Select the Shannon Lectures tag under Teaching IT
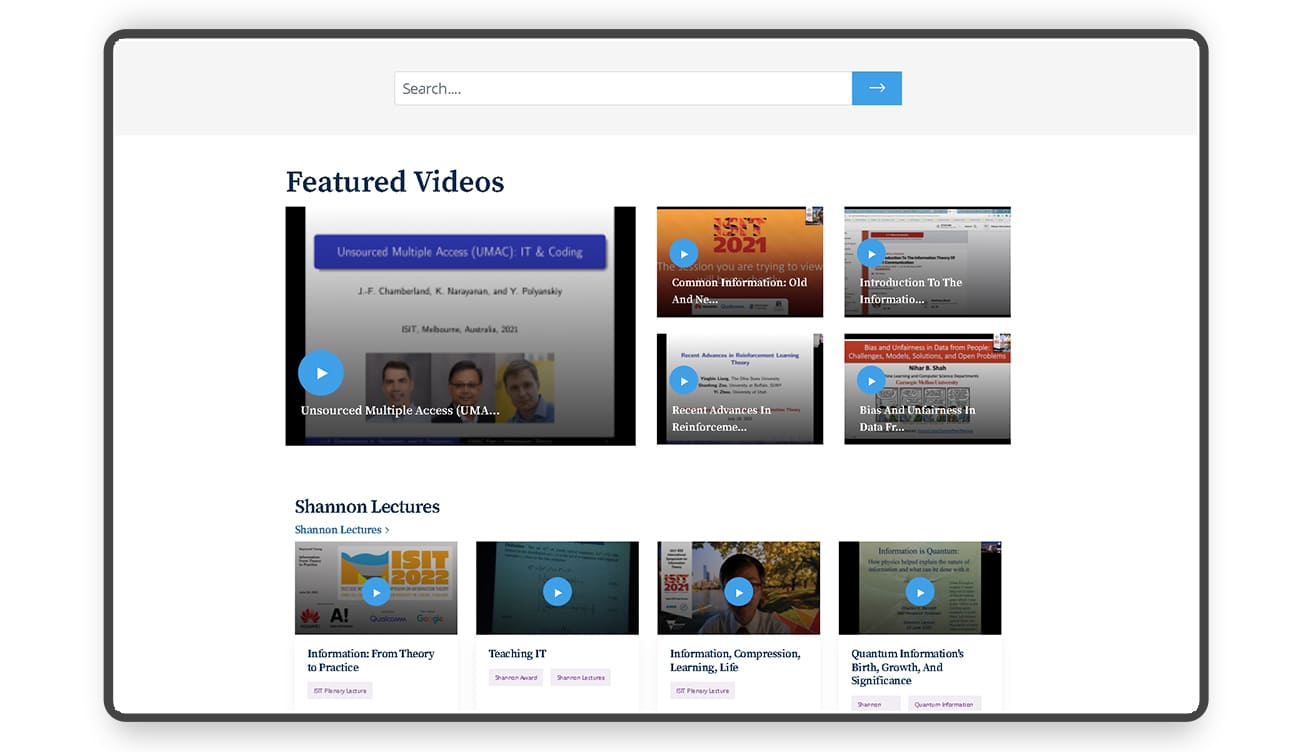The image size is (1311, 752). point(581,678)
